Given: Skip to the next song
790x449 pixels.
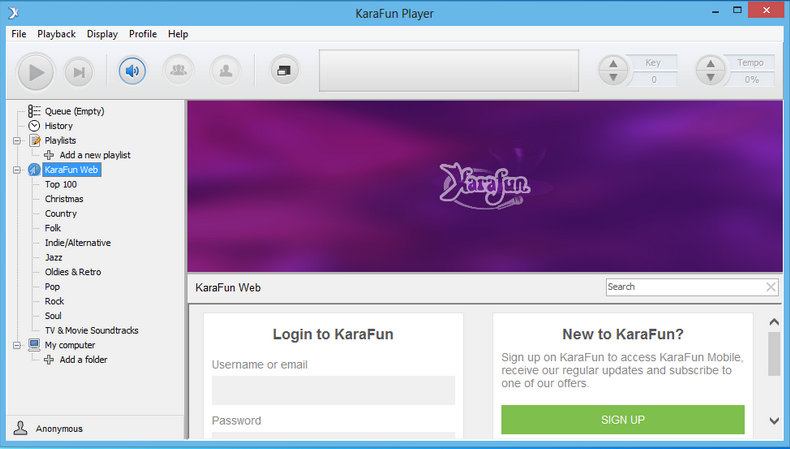Looking at the screenshot, I should [x=79, y=72].
